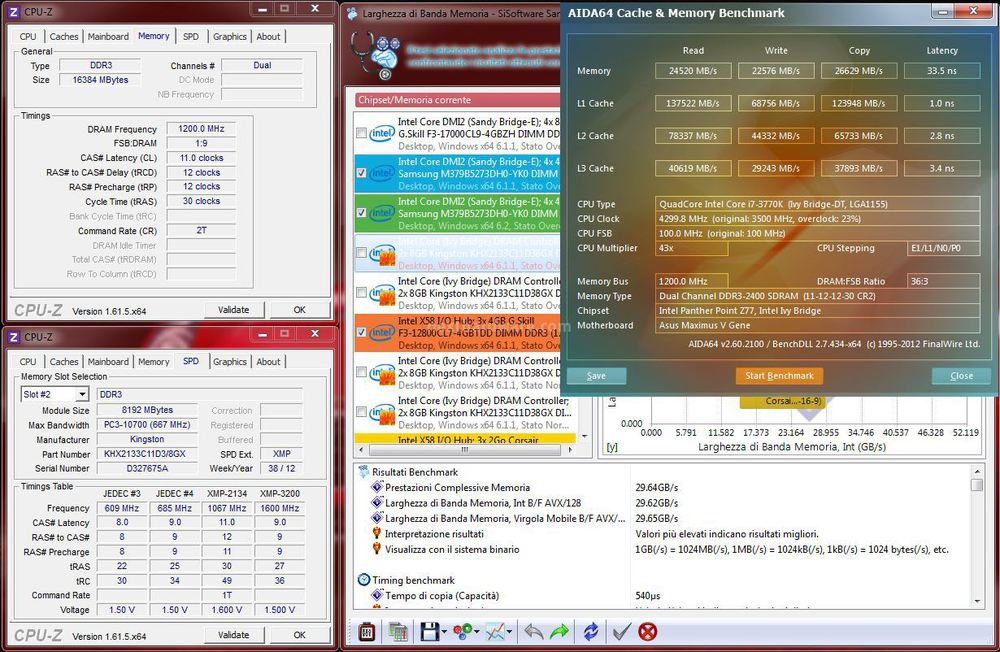Cancel with the red X circle icon
The image size is (1000, 652).
[647, 632]
